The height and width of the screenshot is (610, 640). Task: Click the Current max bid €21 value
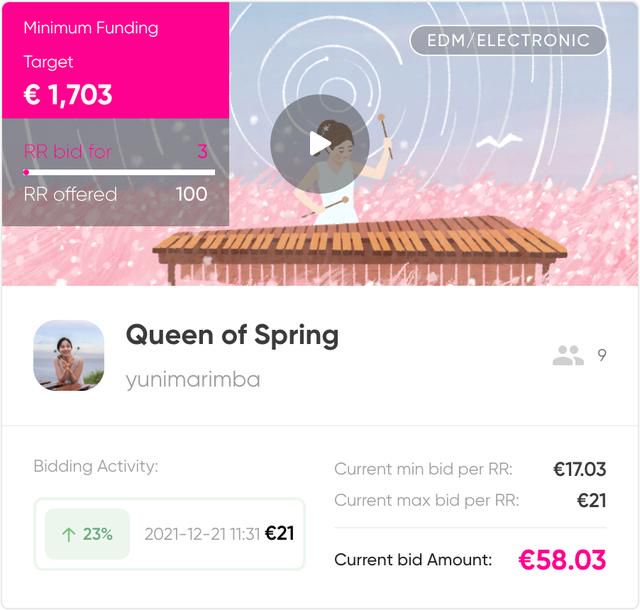591,501
